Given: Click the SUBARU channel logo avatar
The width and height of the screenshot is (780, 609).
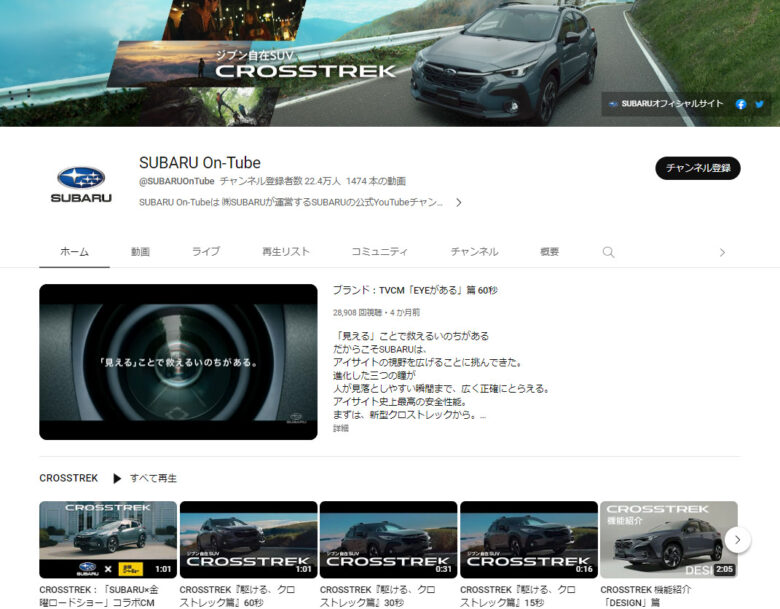Looking at the screenshot, I should [81, 184].
